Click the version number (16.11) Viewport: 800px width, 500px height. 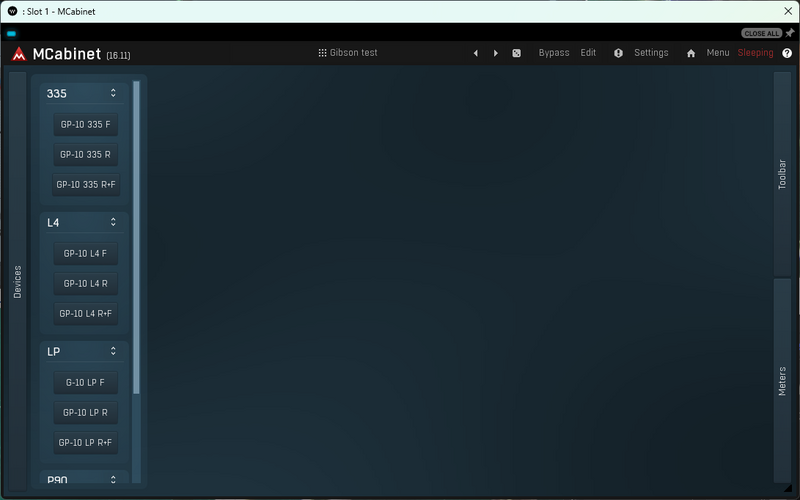[x=118, y=56]
